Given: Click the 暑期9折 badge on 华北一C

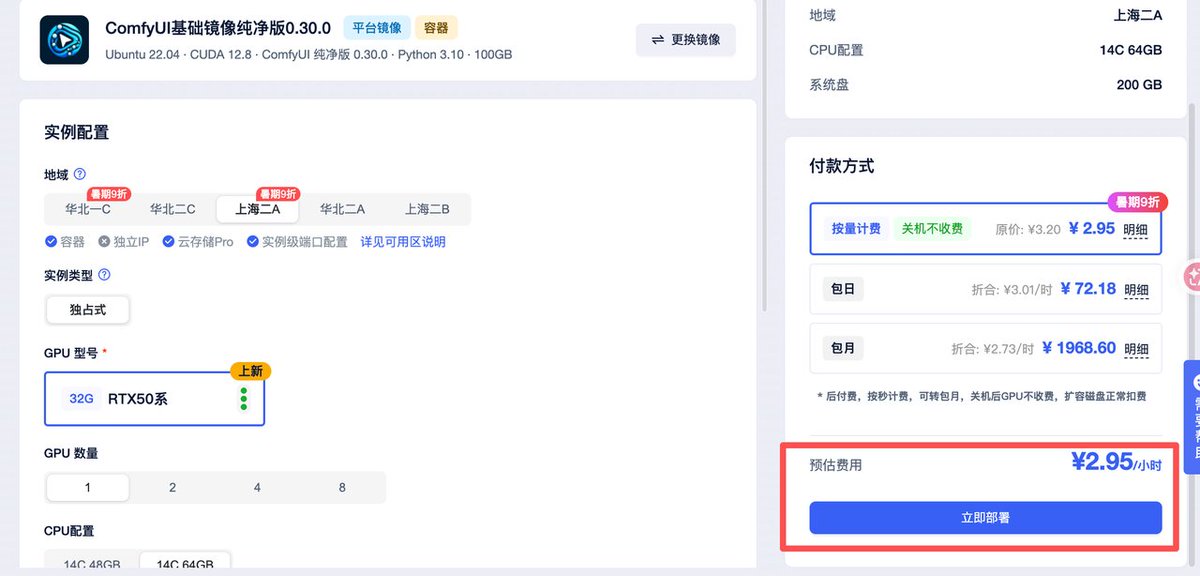Looking at the screenshot, I should 107,194.
